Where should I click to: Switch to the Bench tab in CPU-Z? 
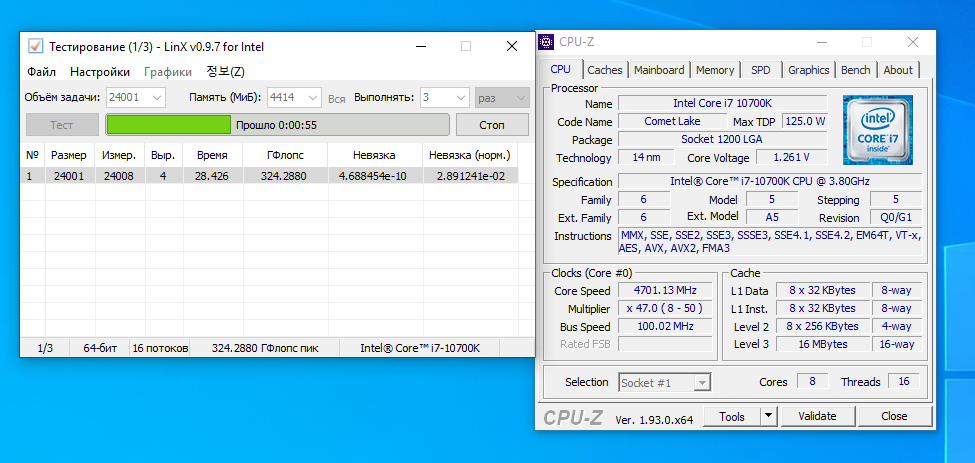point(856,70)
